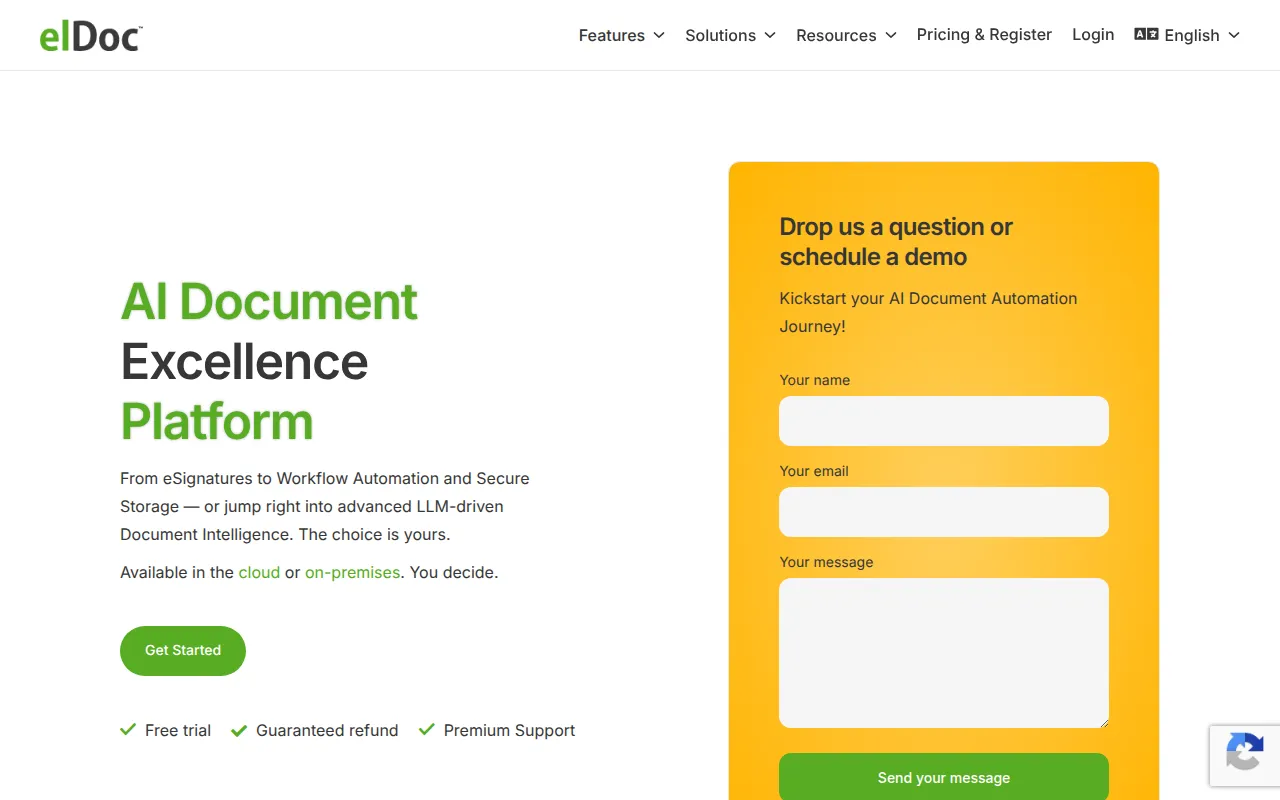The height and width of the screenshot is (800, 1280).
Task: Click the message textarea resize handle
Action: 1103,722
